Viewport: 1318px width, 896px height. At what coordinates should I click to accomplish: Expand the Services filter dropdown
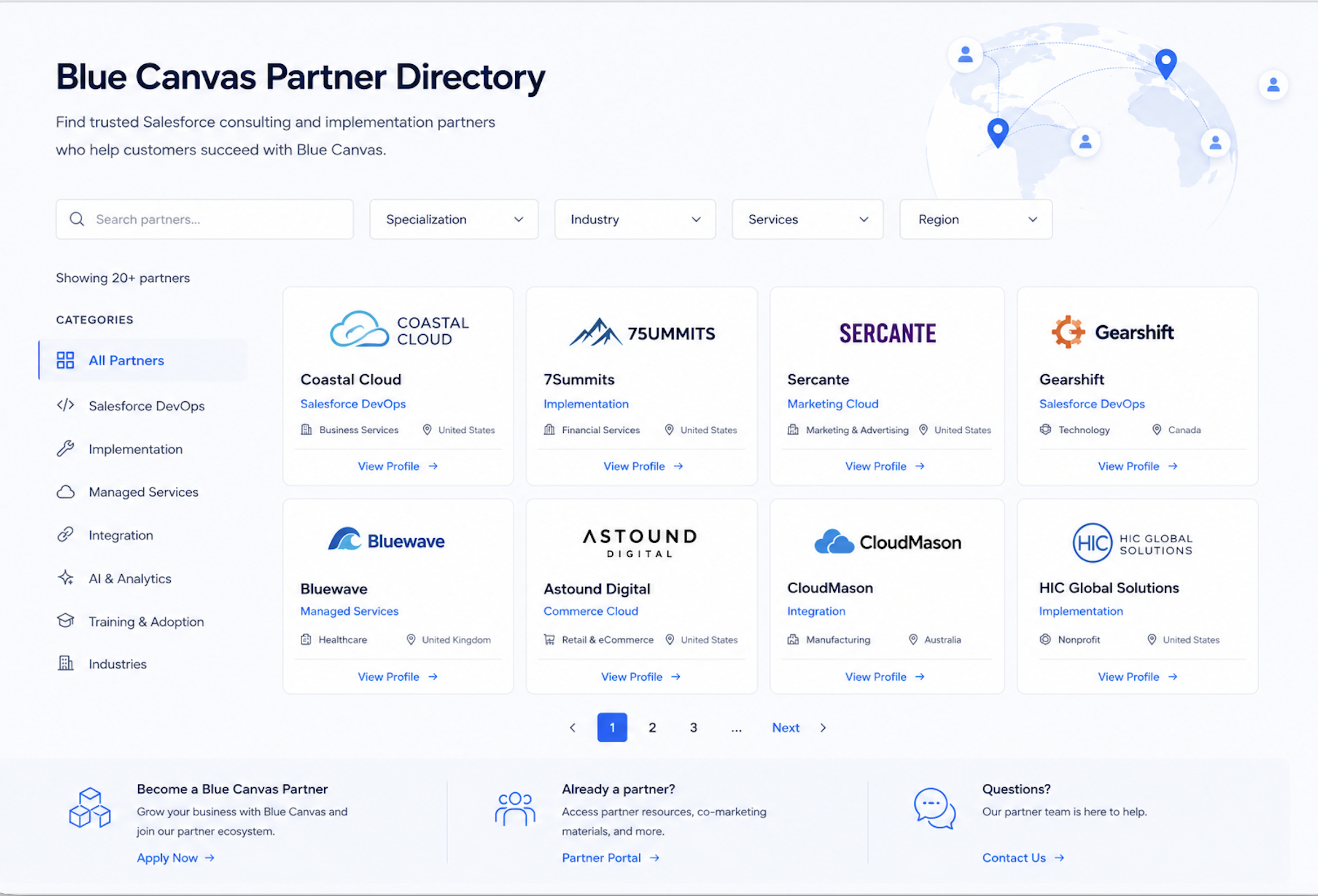coord(808,219)
